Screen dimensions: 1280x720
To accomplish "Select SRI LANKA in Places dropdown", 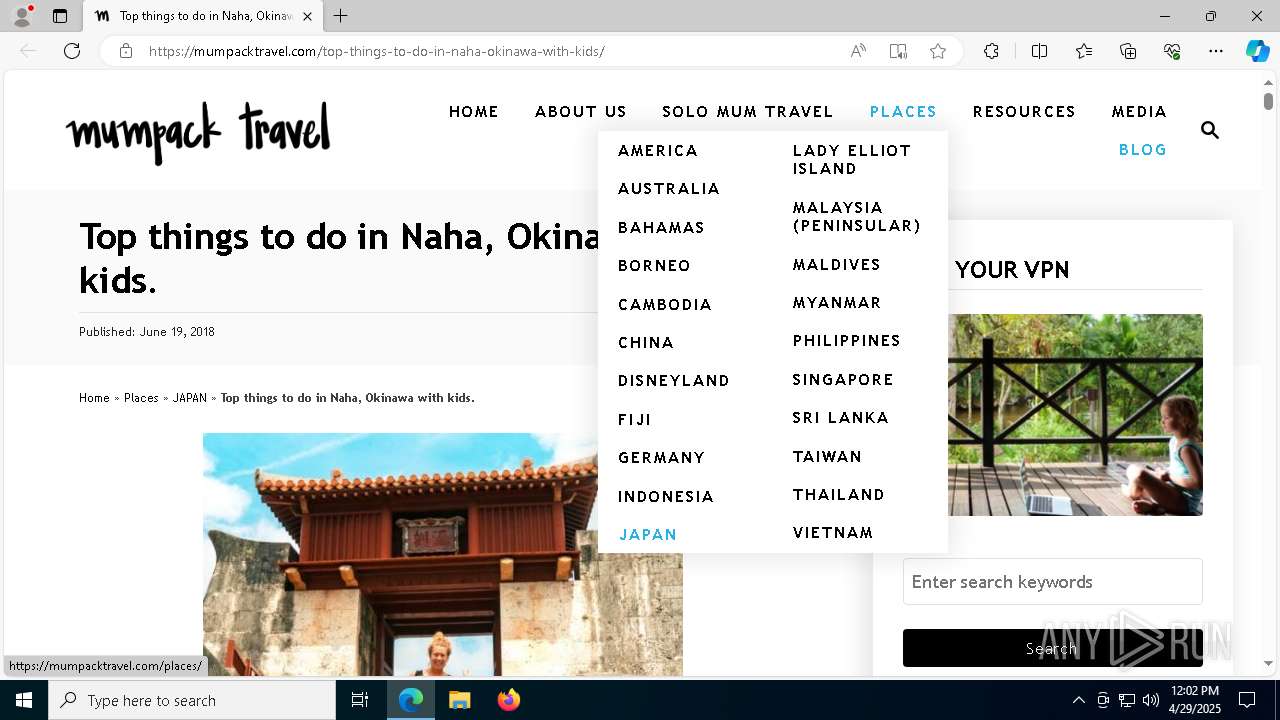I will click(x=841, y=418).
